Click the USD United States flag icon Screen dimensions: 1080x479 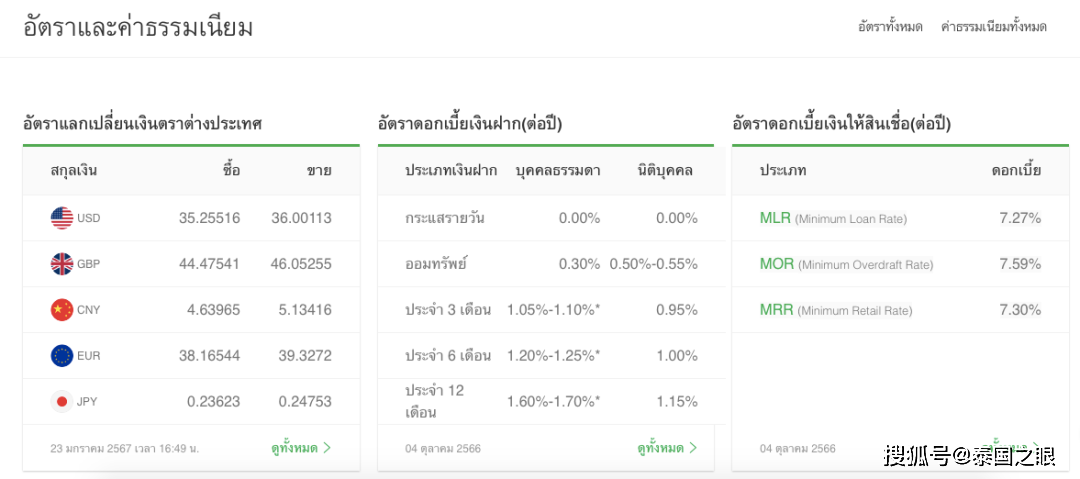(x=62, y=218)
